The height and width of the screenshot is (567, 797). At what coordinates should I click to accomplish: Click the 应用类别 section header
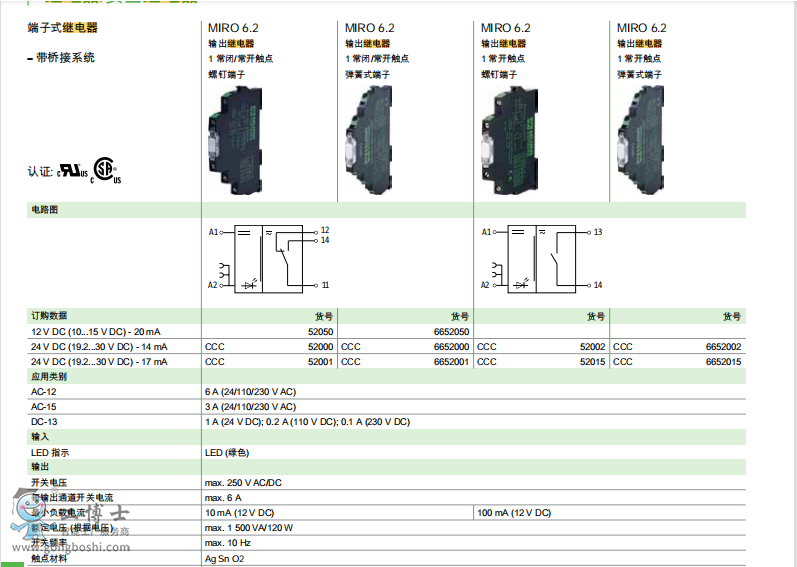(x=49, y=377)
